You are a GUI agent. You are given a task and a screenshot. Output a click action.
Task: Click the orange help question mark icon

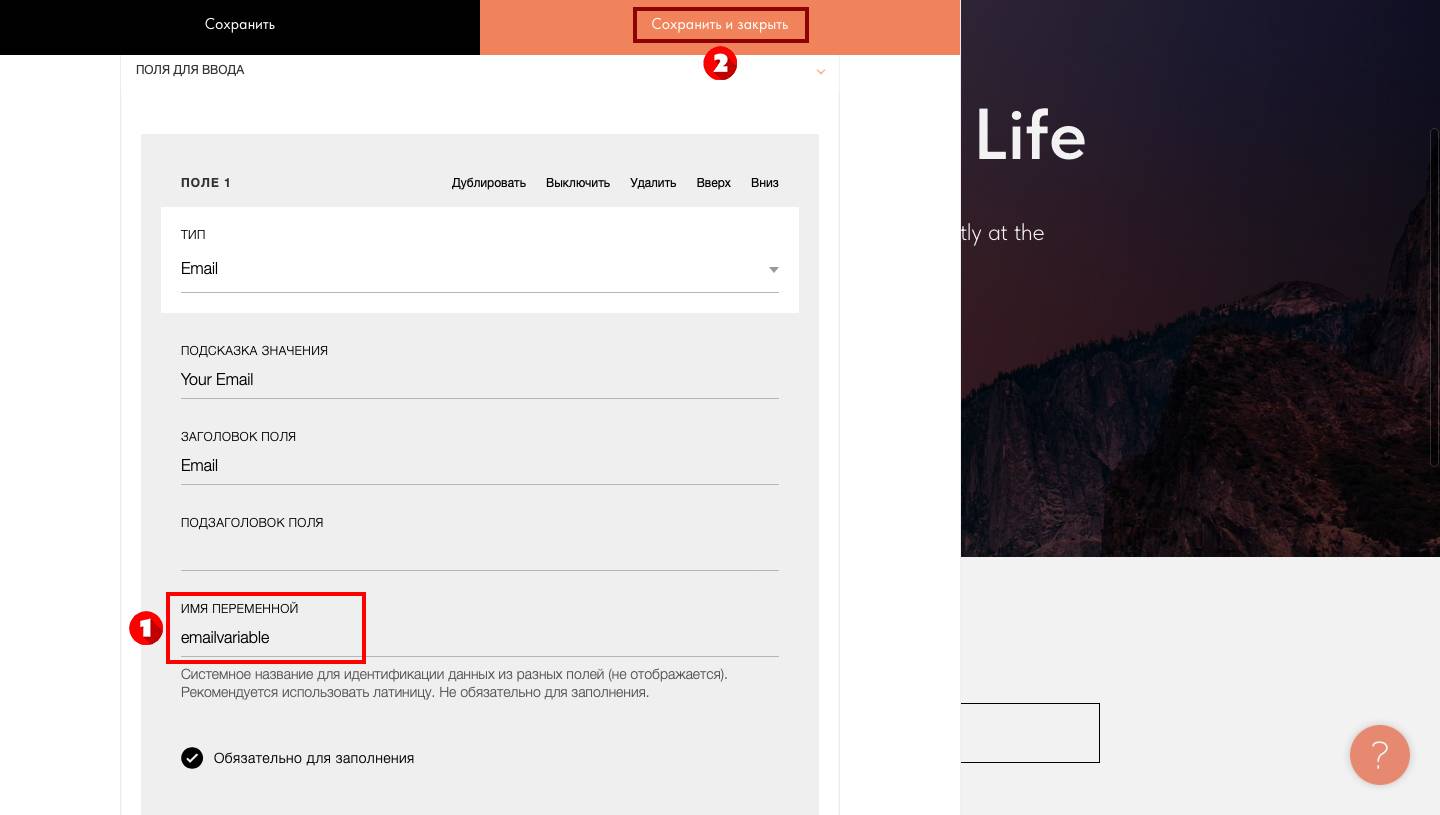[x=1379, y=754]
